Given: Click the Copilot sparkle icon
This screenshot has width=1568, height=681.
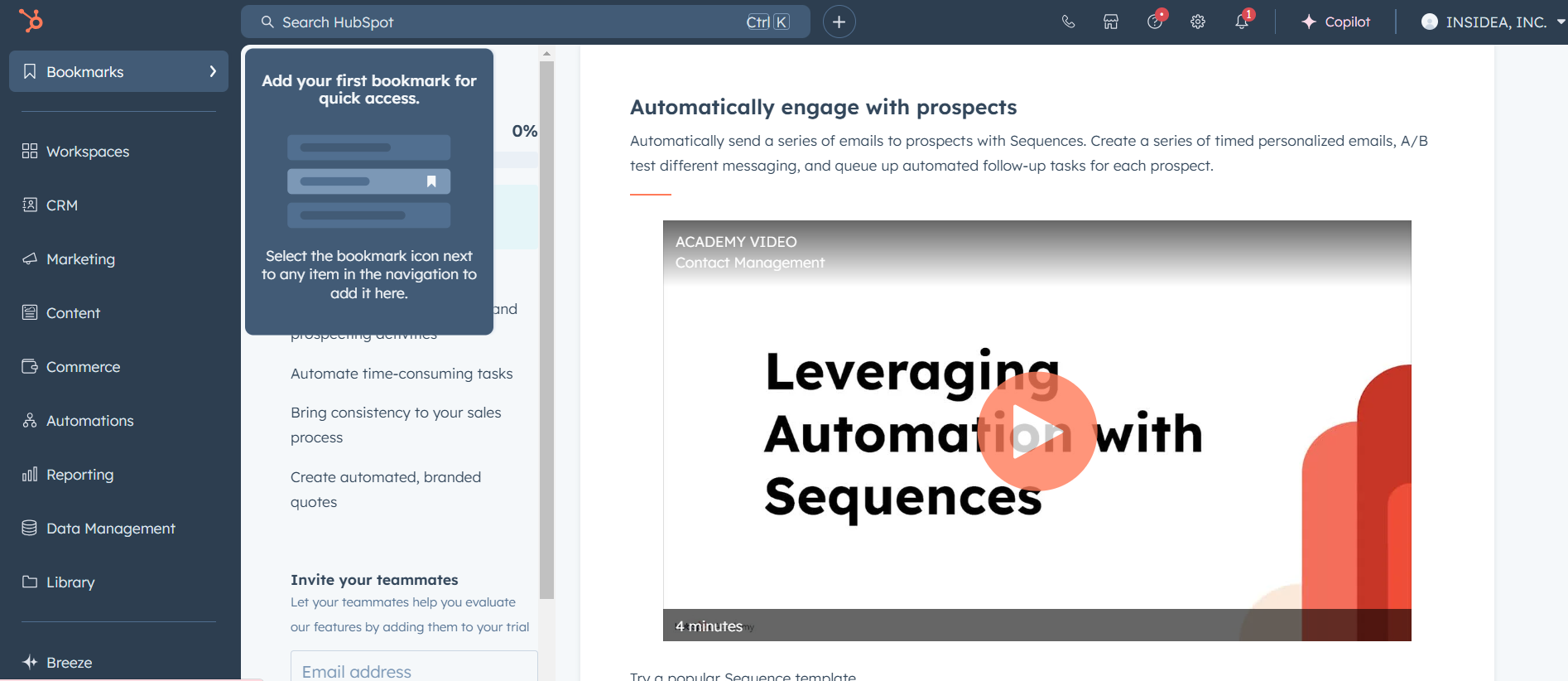Looking at the screenshot, I should 1308,22.
